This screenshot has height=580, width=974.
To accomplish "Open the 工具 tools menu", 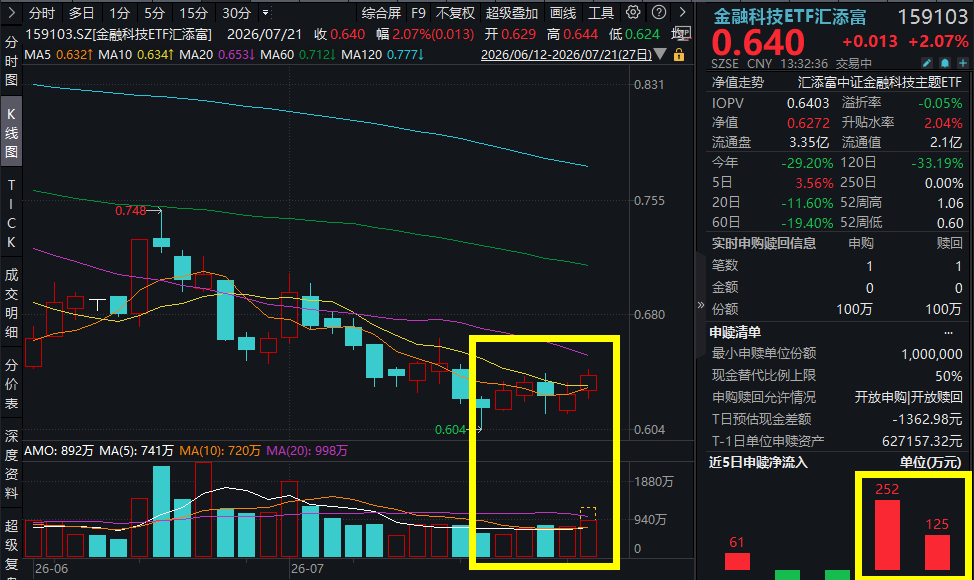I will tap(601, 13).
